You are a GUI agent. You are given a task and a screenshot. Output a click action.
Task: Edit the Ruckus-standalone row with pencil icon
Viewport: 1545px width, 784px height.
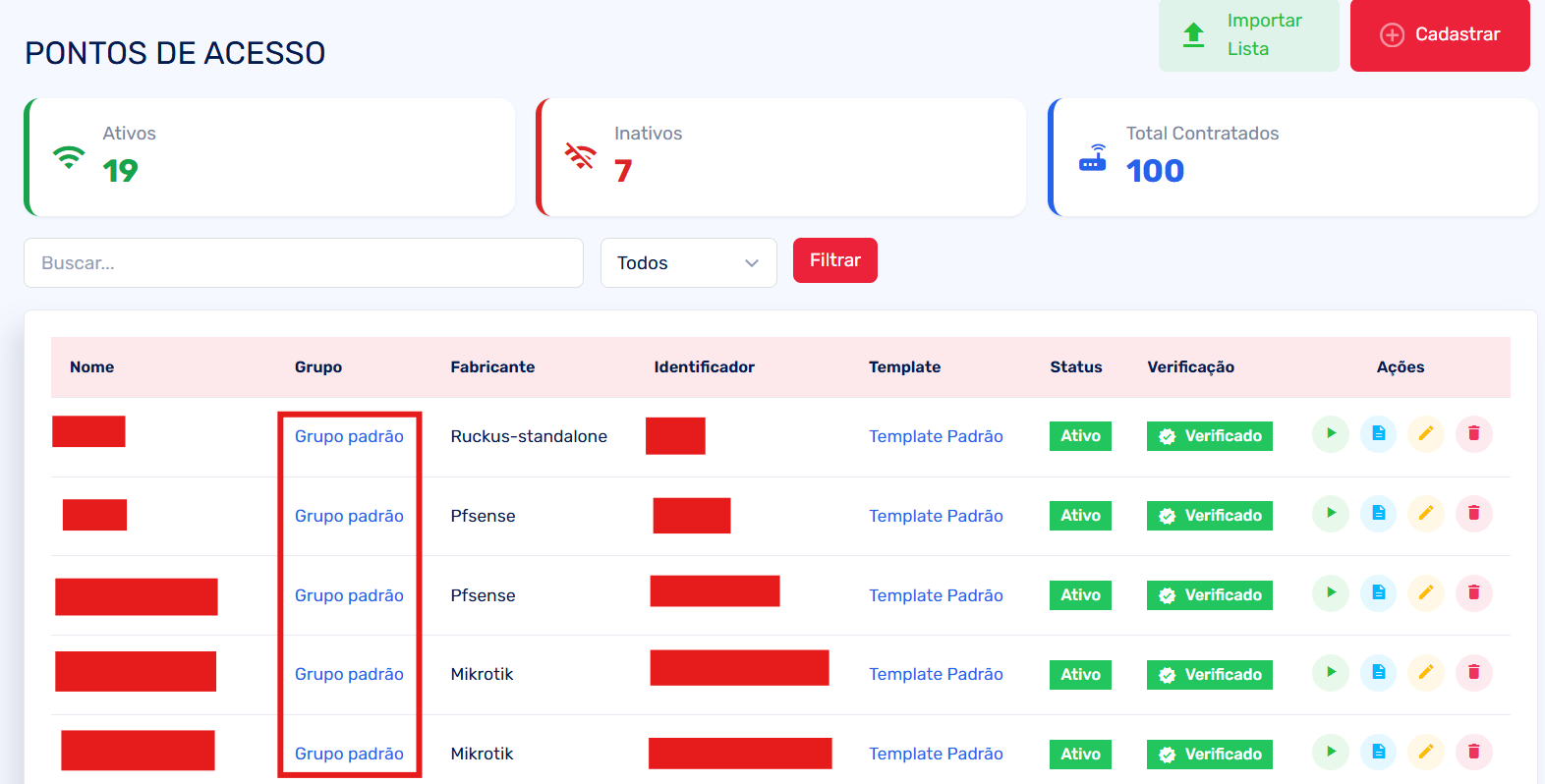click(x=1425, y=433)
